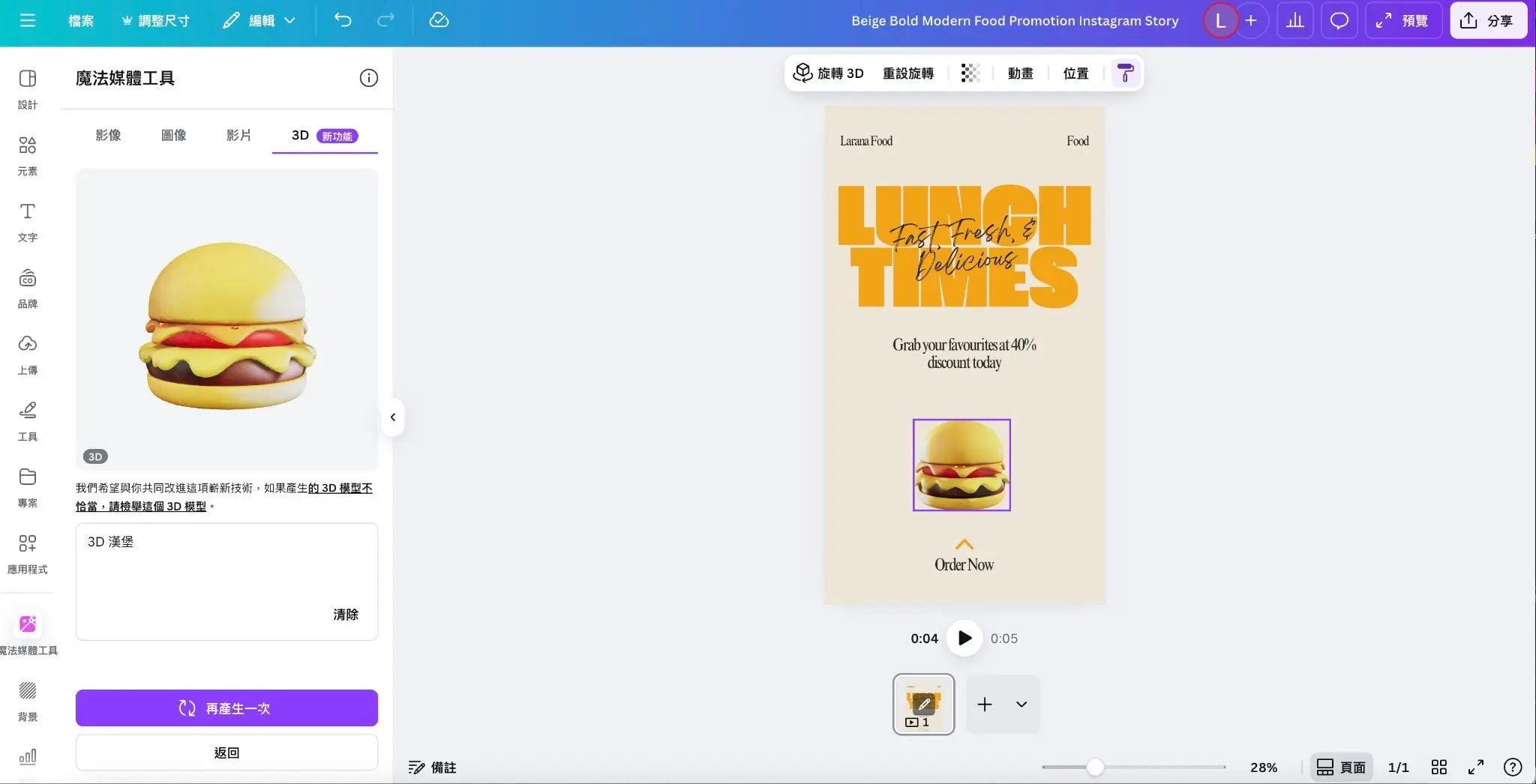The width and height of the screenshot is (1536, 784).
Task: Open the comments speech bubble icon
Action: click(1339, 20)
